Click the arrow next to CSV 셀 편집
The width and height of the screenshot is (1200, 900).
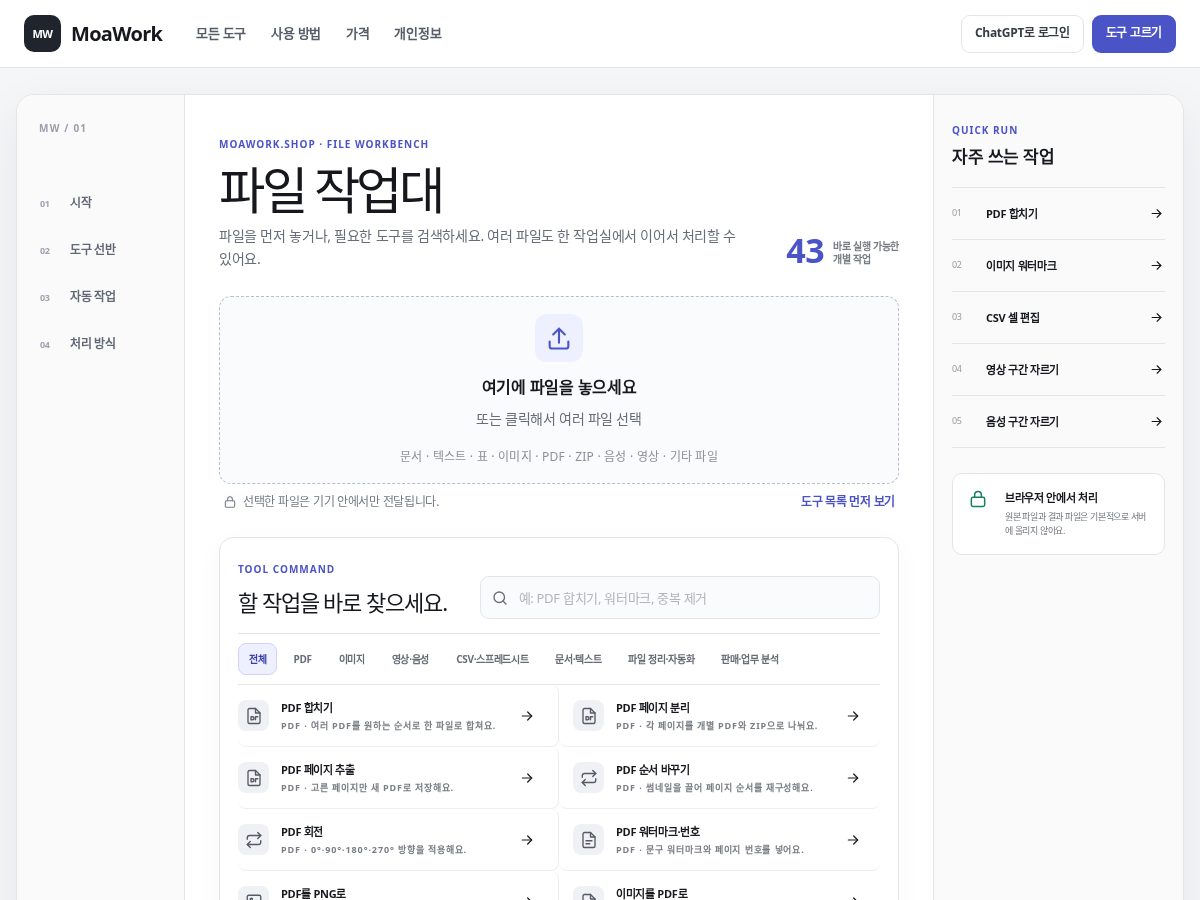pos(1157,318)
